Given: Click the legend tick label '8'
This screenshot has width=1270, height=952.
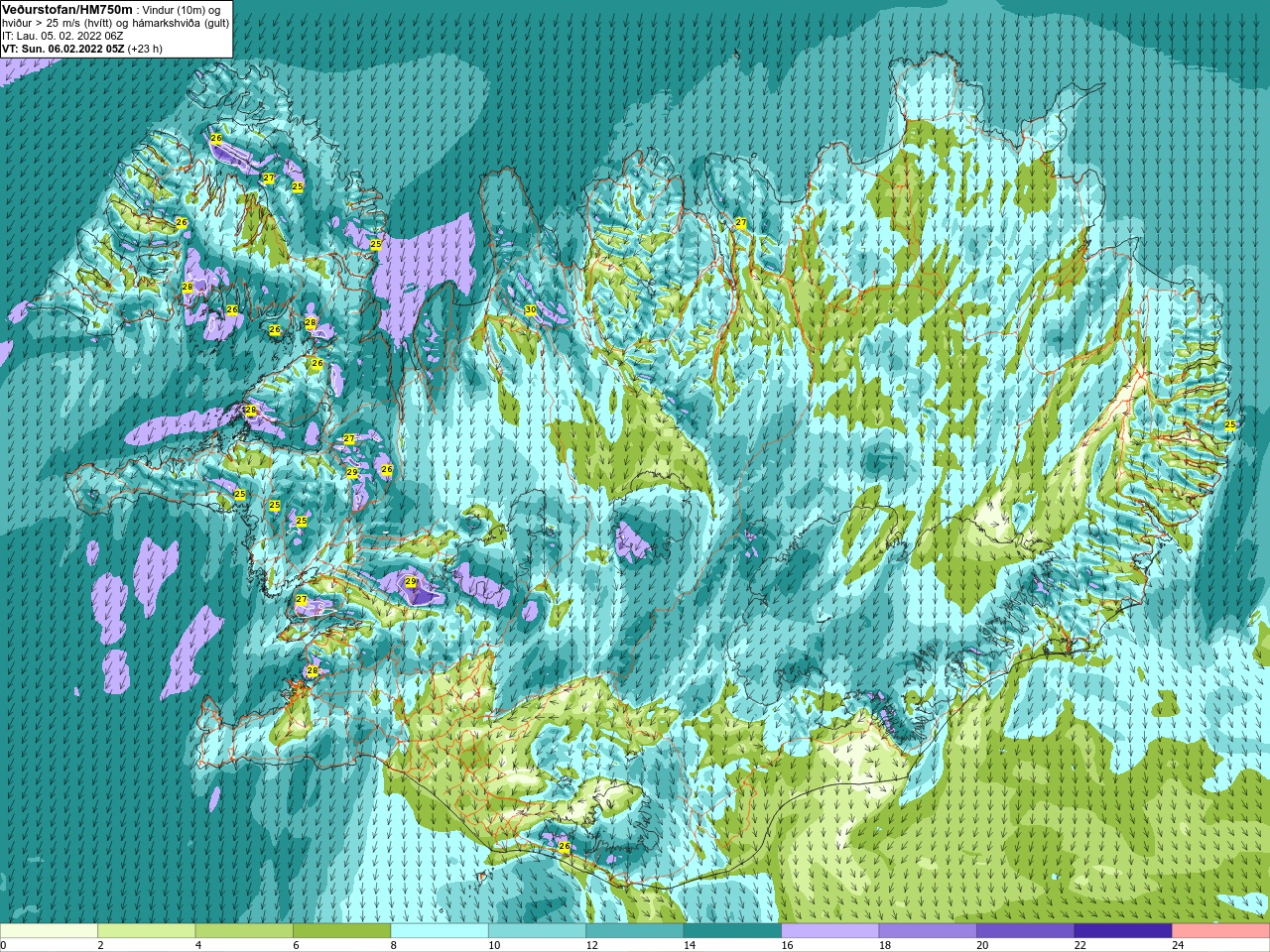Looking at the screenshot, I should coord(394,945).
